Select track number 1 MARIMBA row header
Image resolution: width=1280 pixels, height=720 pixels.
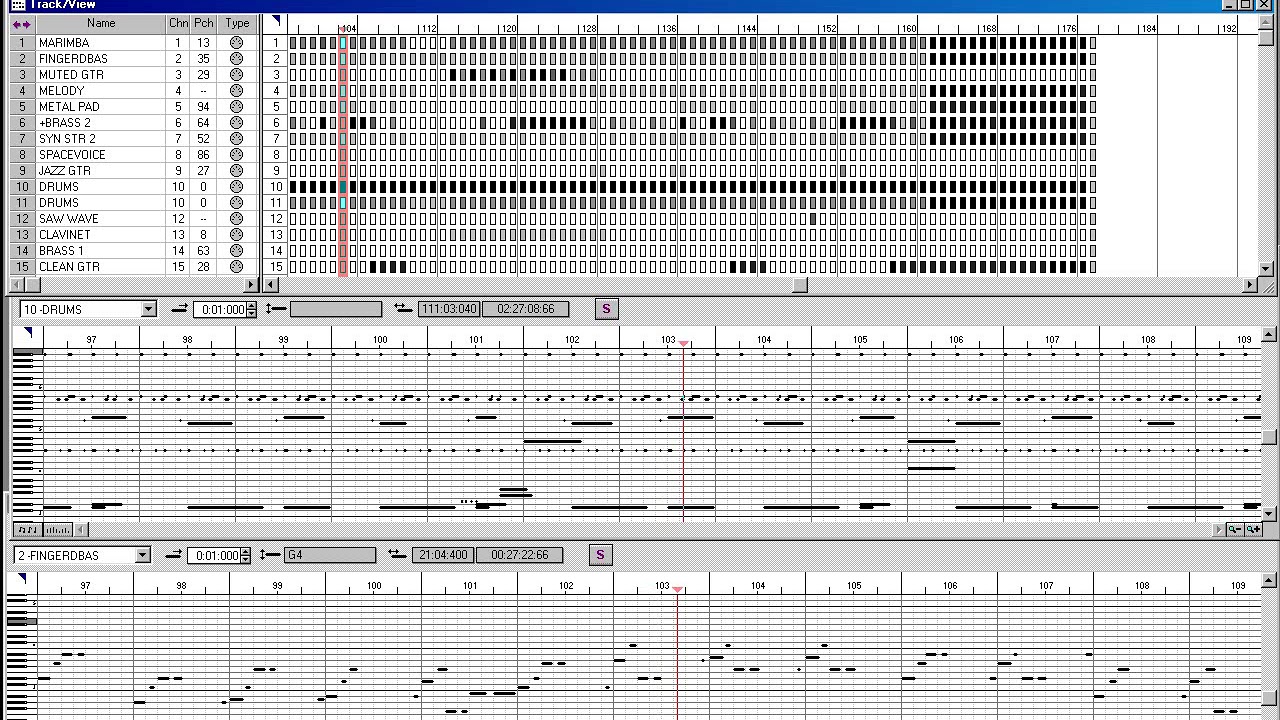click(x=22, y=43)
